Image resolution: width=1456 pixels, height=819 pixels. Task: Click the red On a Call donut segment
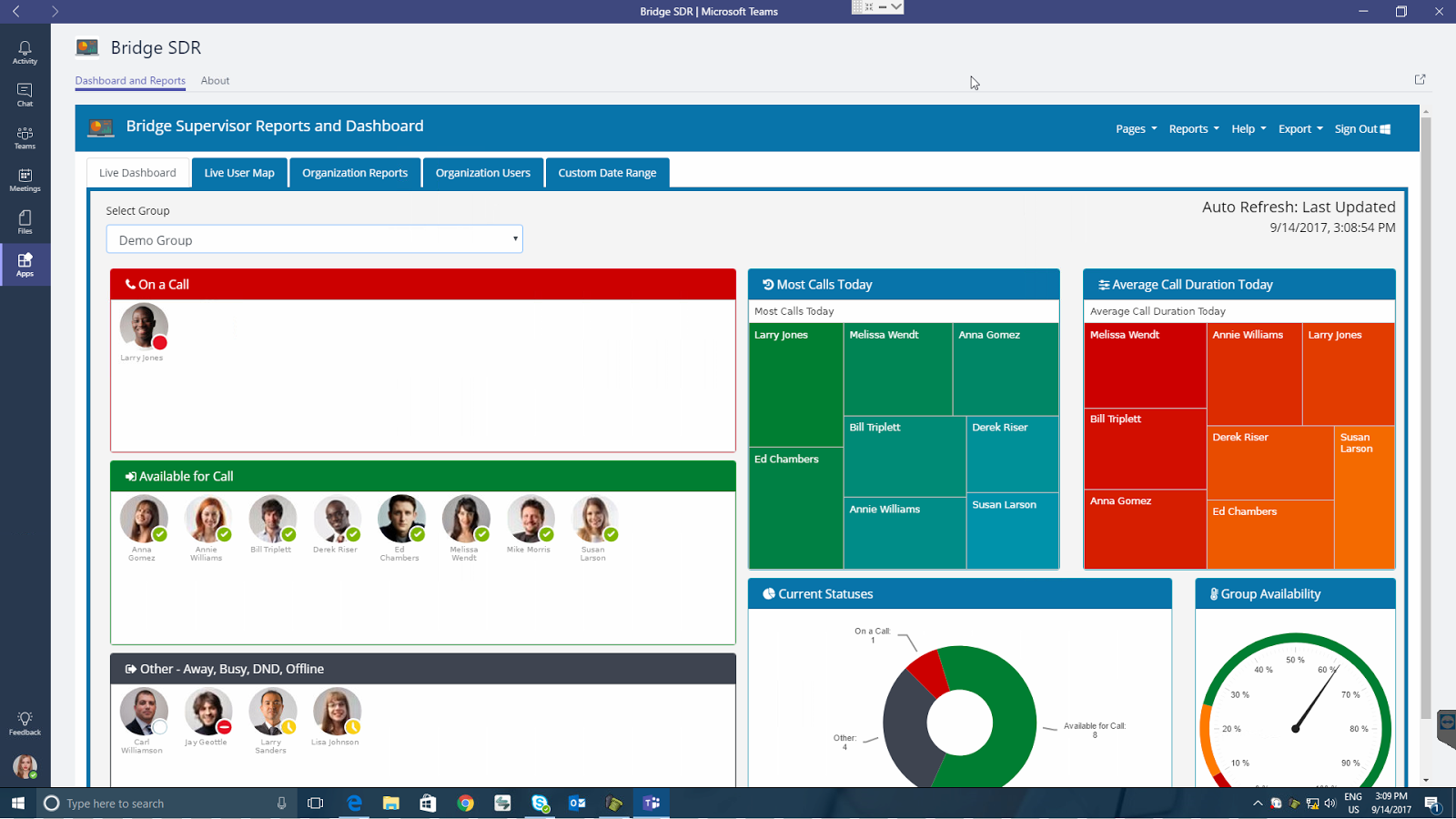929,672
